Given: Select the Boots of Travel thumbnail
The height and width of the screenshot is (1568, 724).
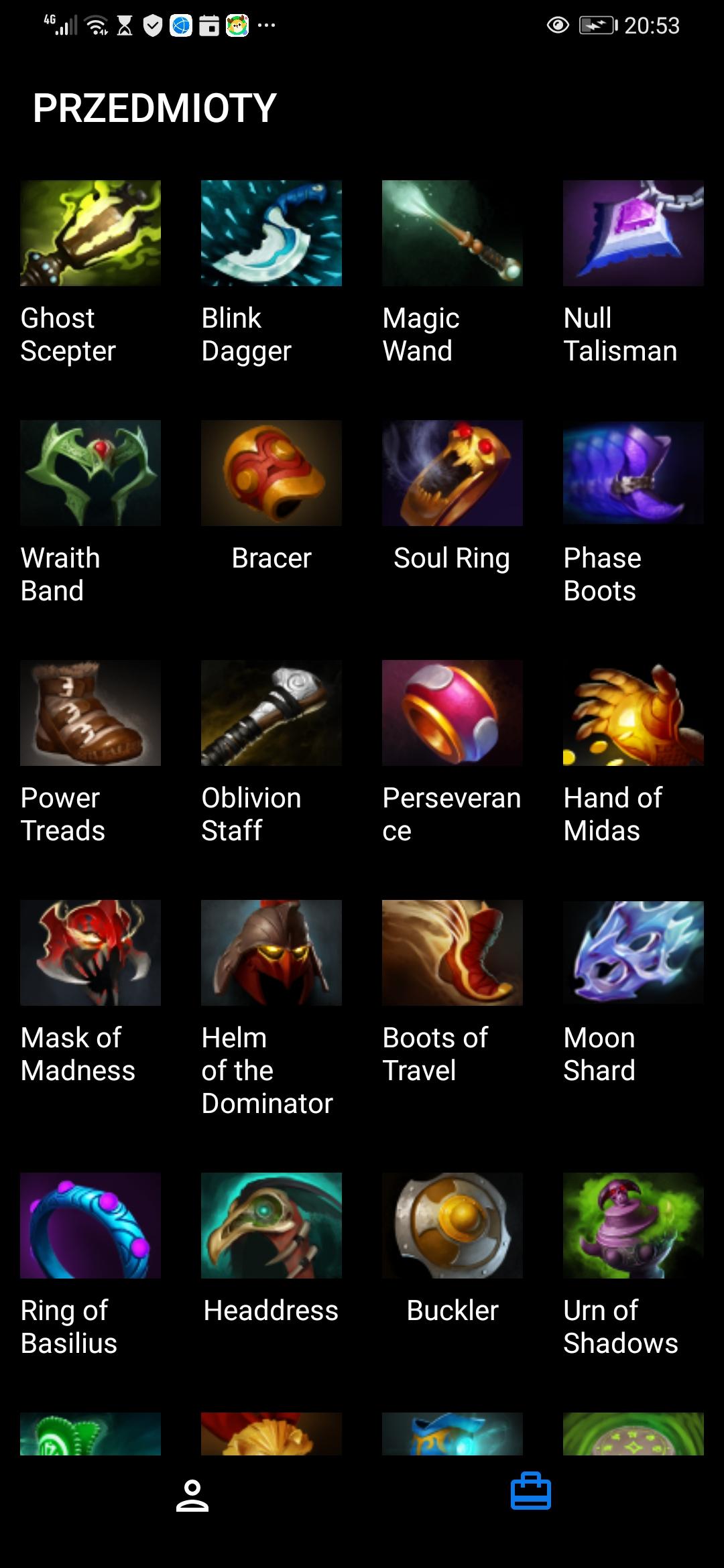Looking at the screenshot, I should (x=452, y=953).
